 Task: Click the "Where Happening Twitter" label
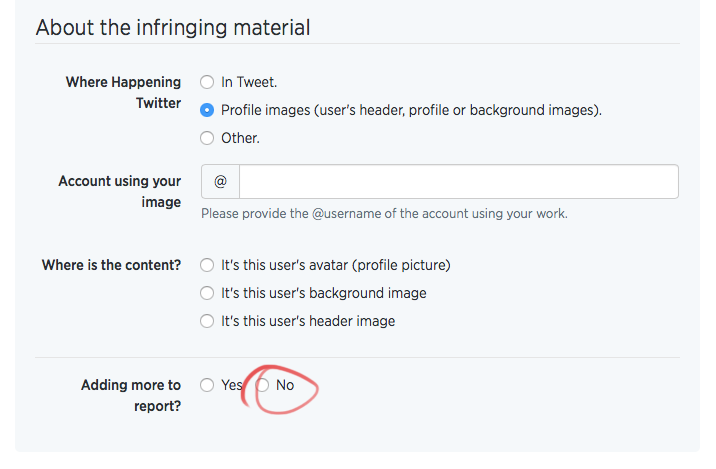[123, 92]
